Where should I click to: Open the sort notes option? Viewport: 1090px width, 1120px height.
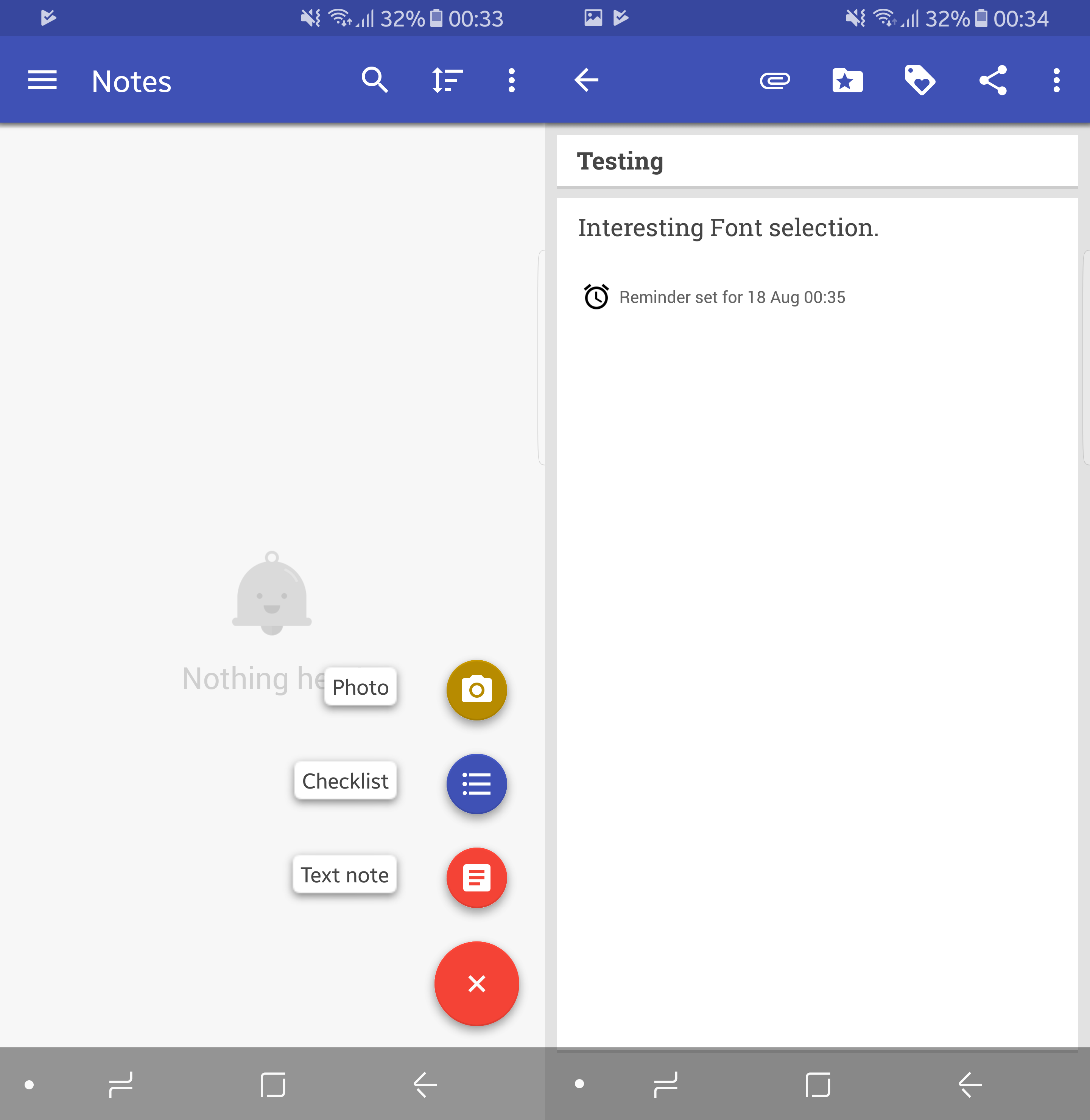[x=447, y=81]
